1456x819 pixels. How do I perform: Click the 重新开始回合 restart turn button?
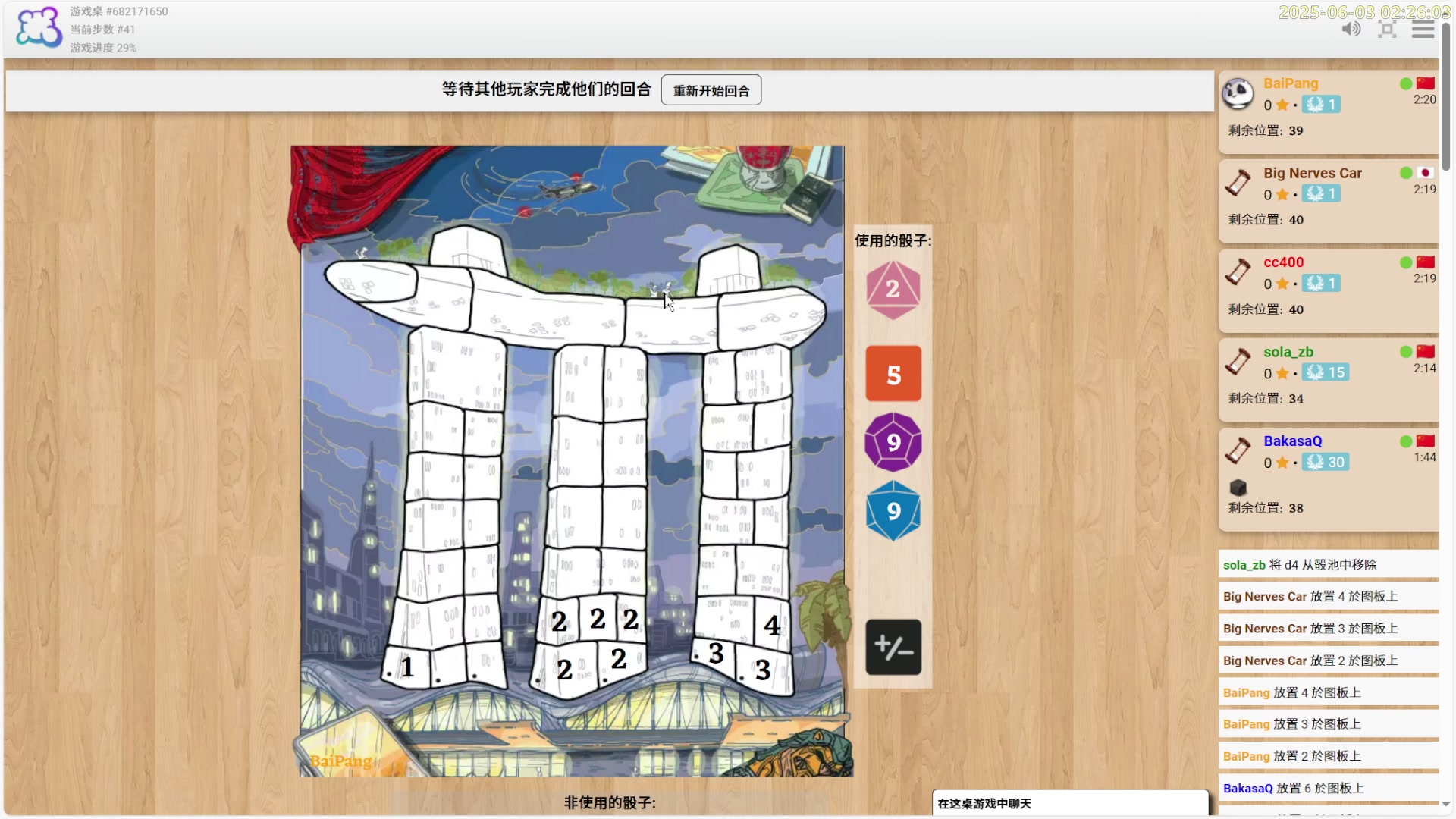711,90
